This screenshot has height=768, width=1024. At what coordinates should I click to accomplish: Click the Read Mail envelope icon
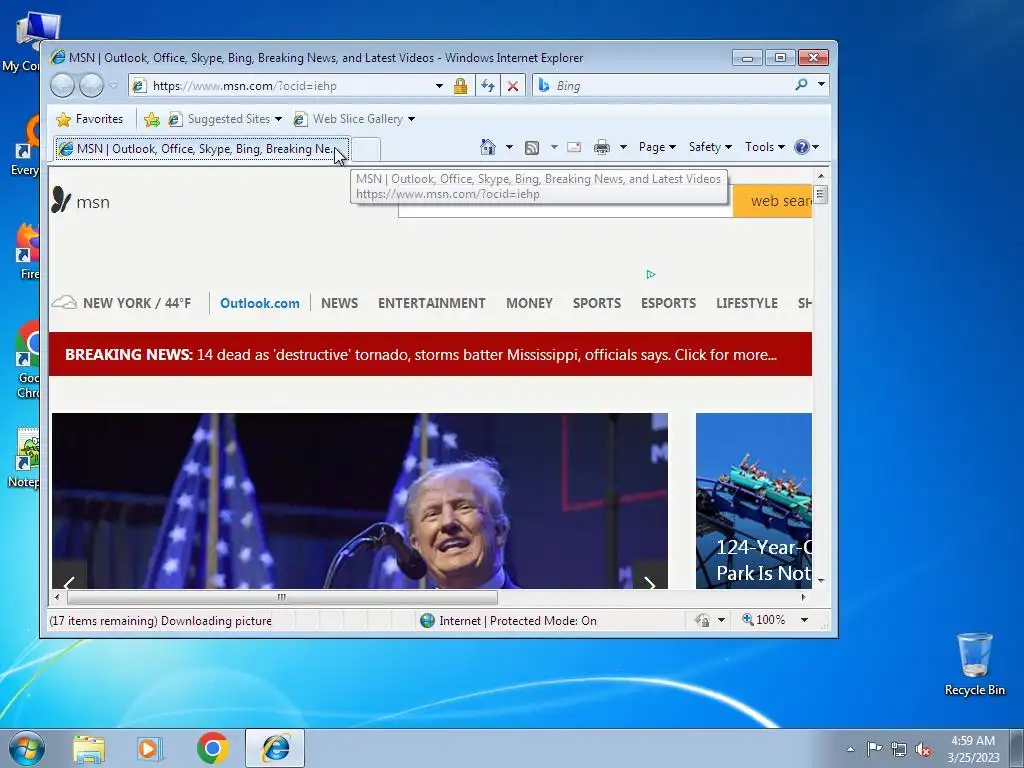[574, 147]
